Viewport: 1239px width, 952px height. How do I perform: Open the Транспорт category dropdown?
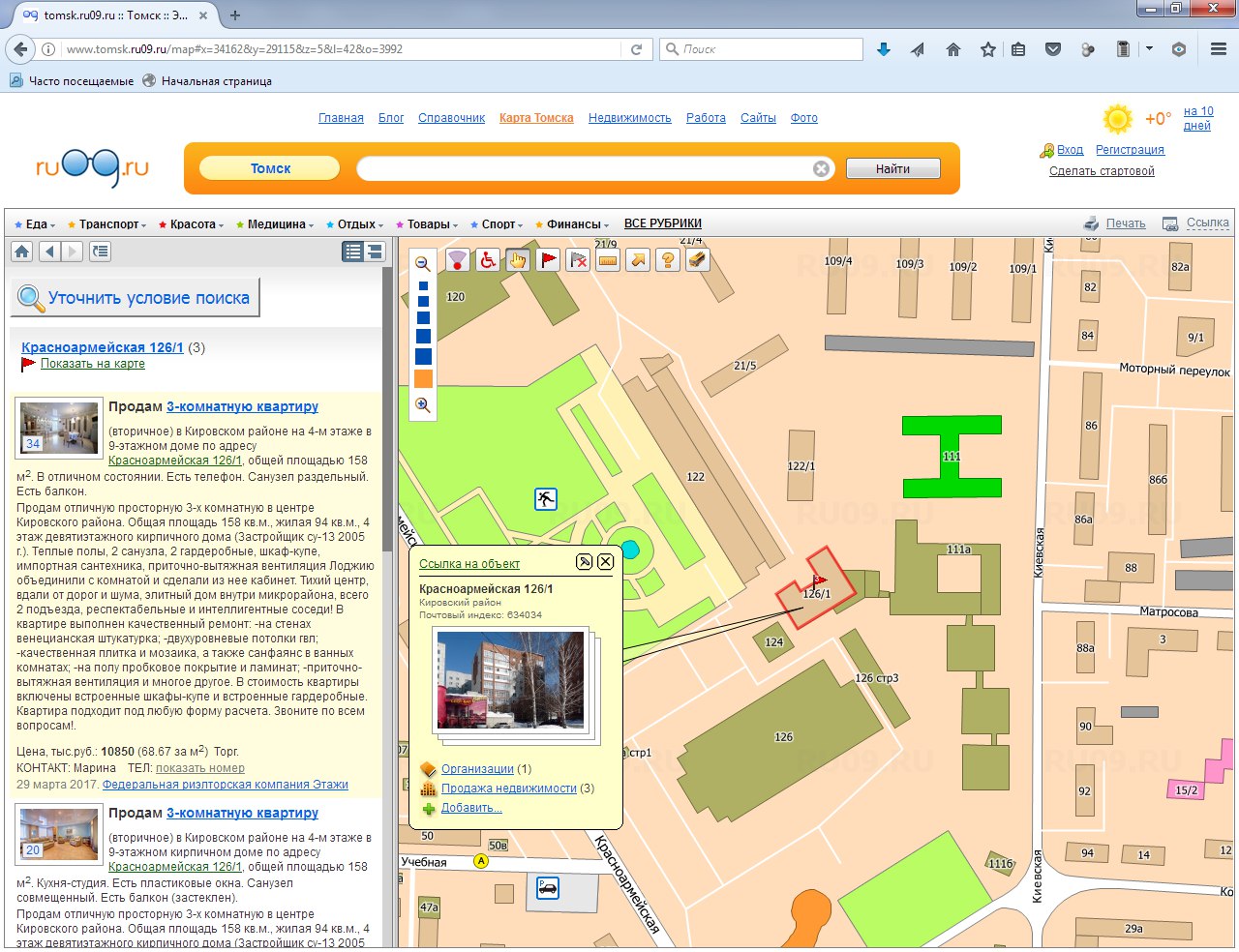(109, 224)
